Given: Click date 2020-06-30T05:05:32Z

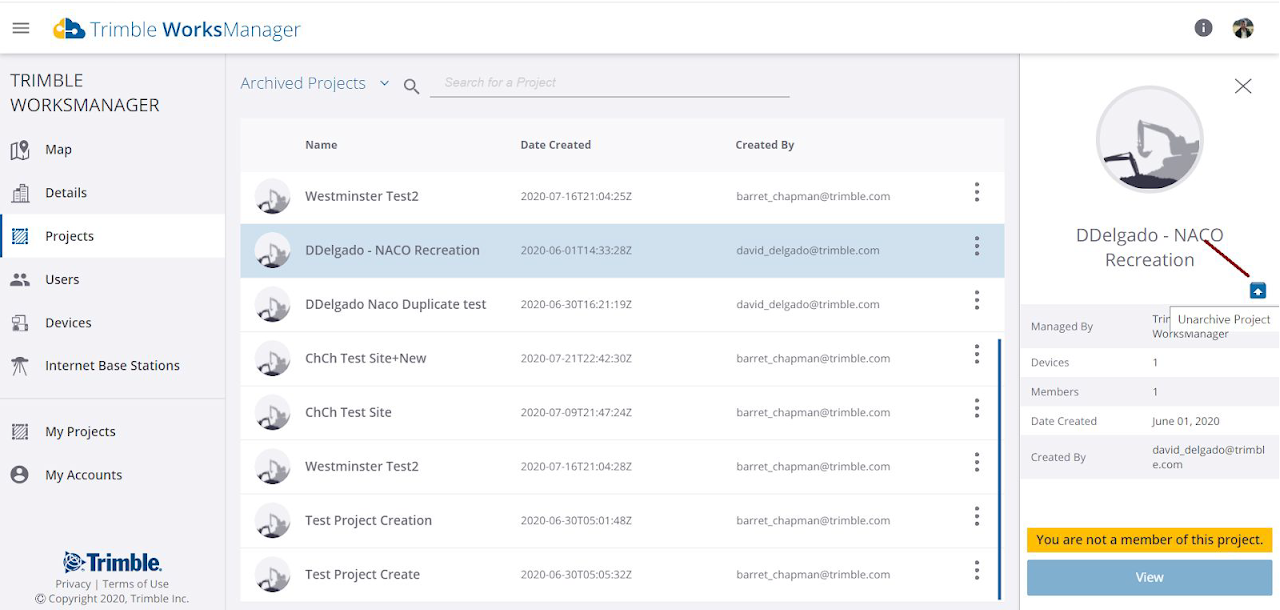Looking at the screenshot, I should point(576,574).
